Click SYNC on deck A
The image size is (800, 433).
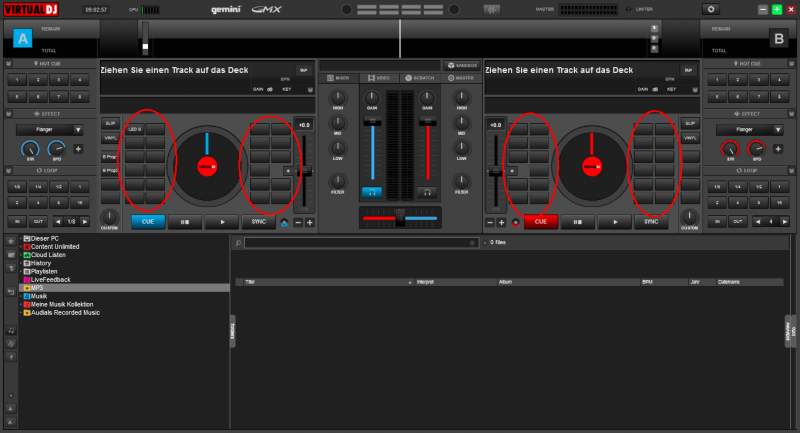[259, 222]
